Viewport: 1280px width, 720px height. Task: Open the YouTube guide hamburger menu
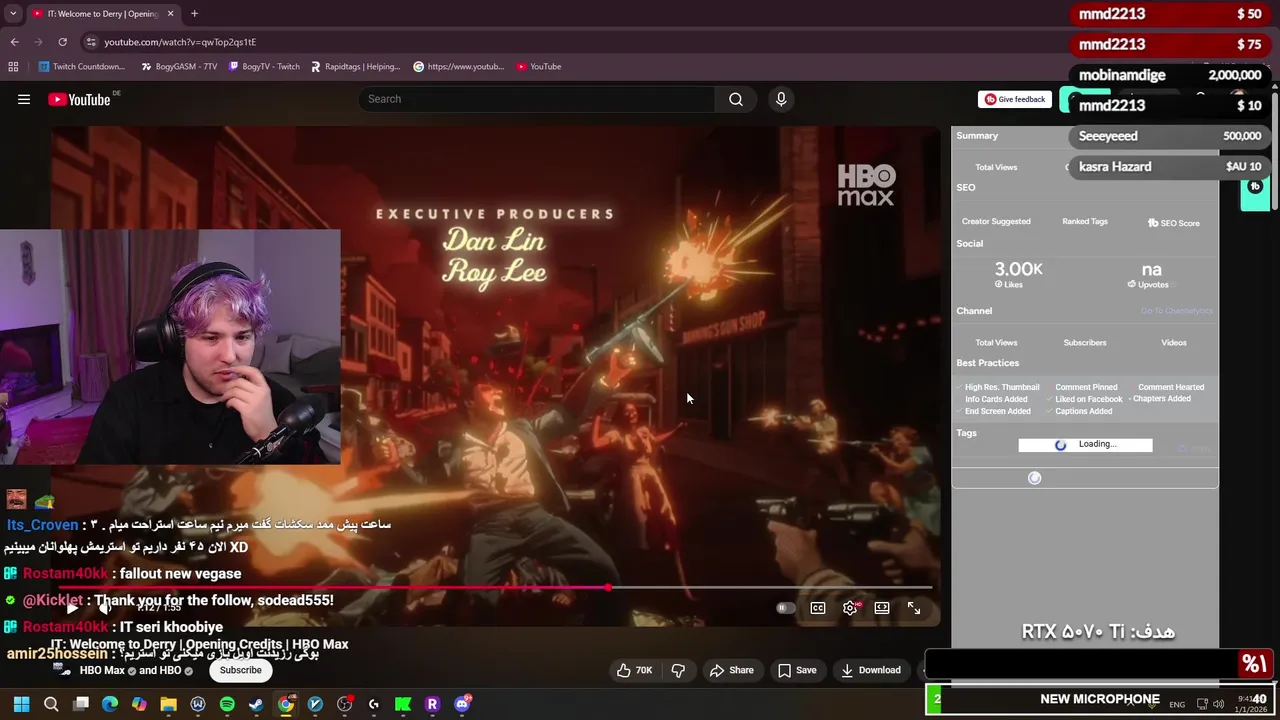[24, 99]
